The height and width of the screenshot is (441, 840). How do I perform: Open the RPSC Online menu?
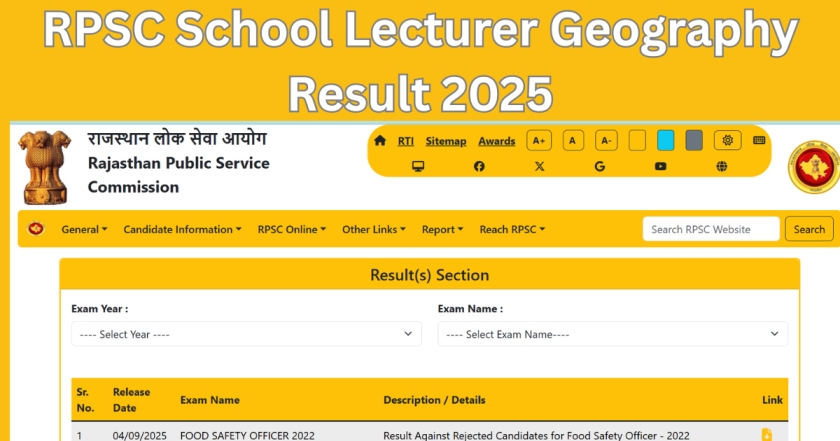click(x=292, y=229)
